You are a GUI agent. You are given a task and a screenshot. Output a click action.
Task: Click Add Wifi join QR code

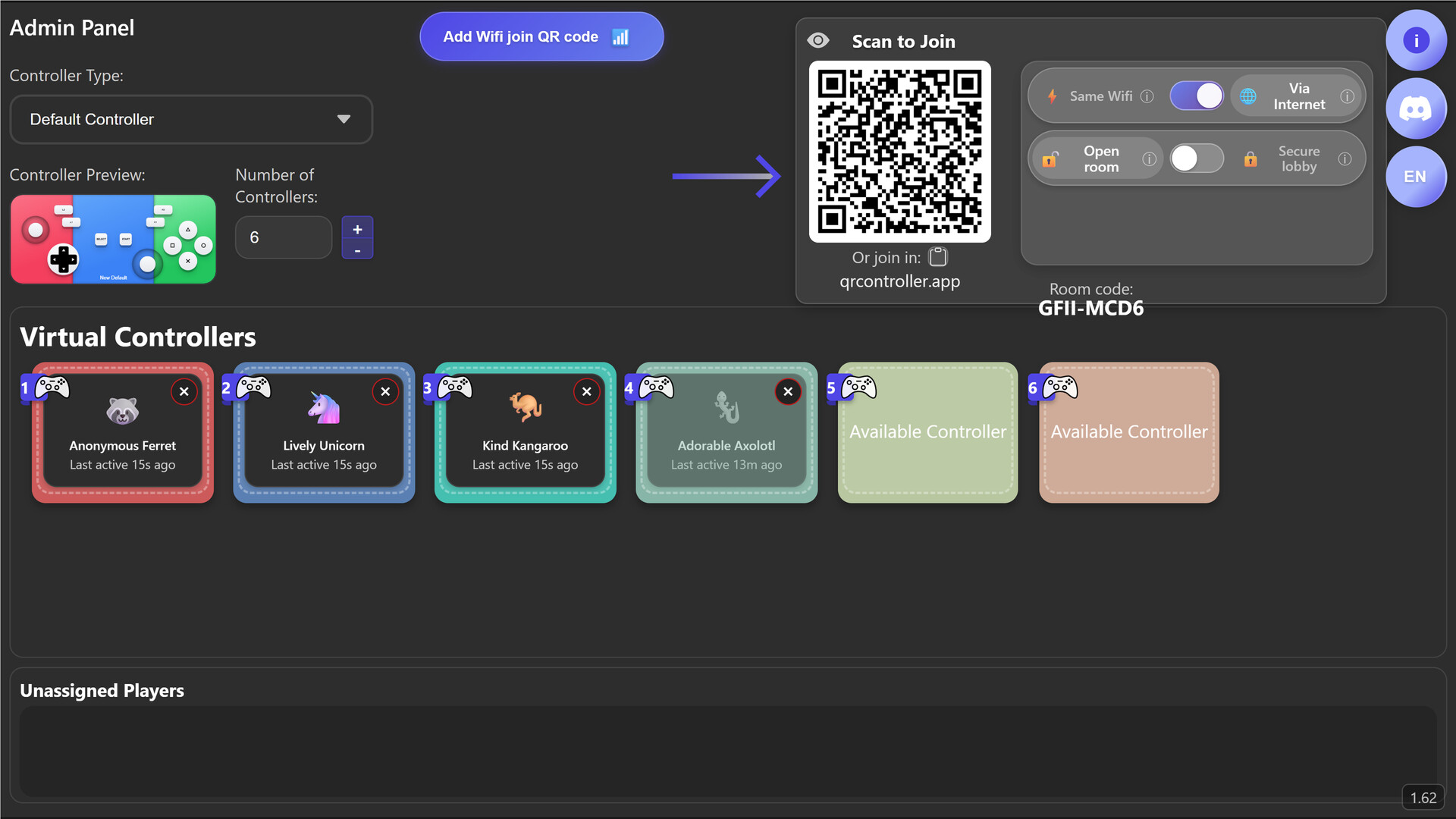click(541, 36)
